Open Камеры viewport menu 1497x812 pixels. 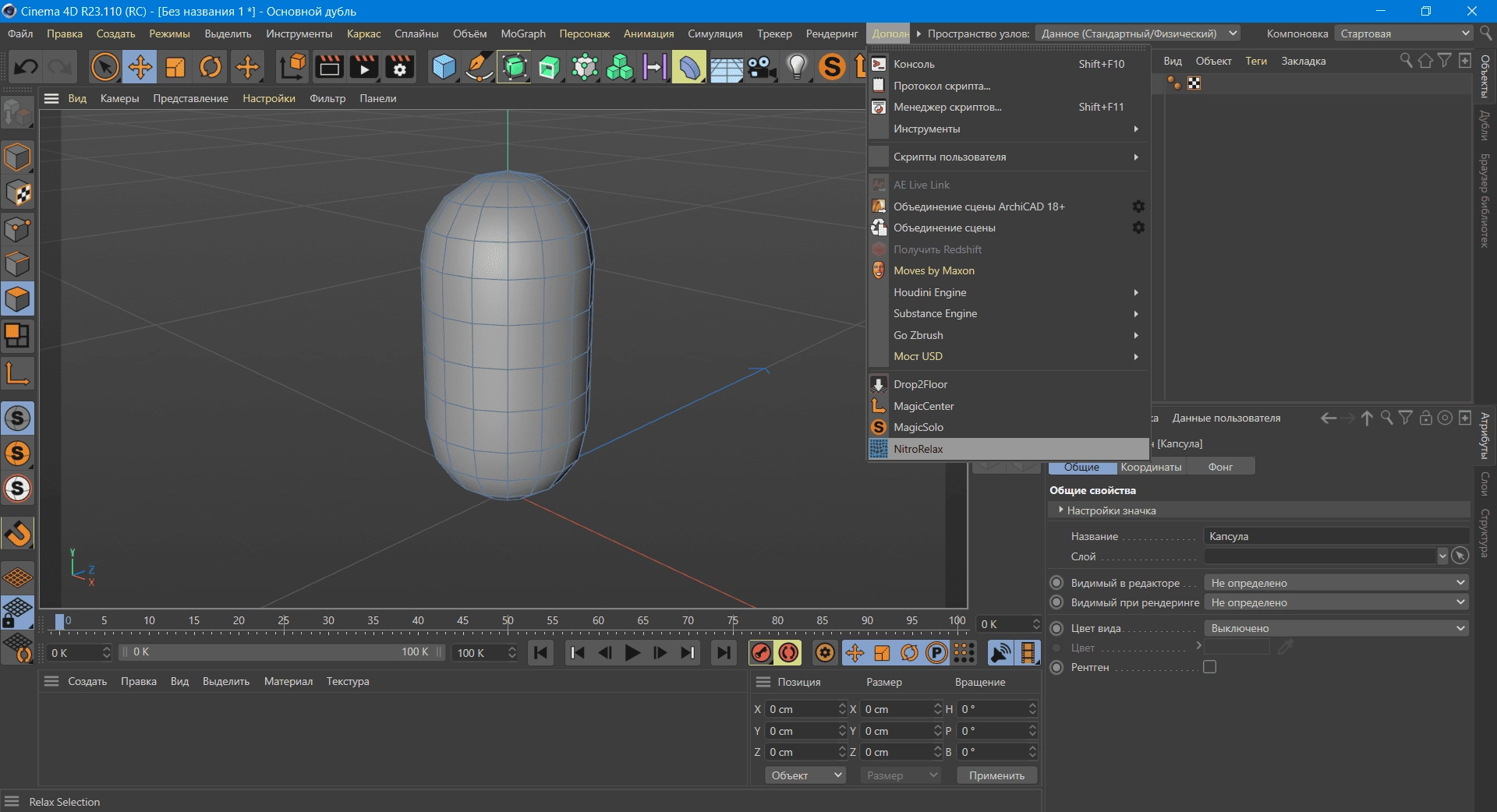point(119,98)
